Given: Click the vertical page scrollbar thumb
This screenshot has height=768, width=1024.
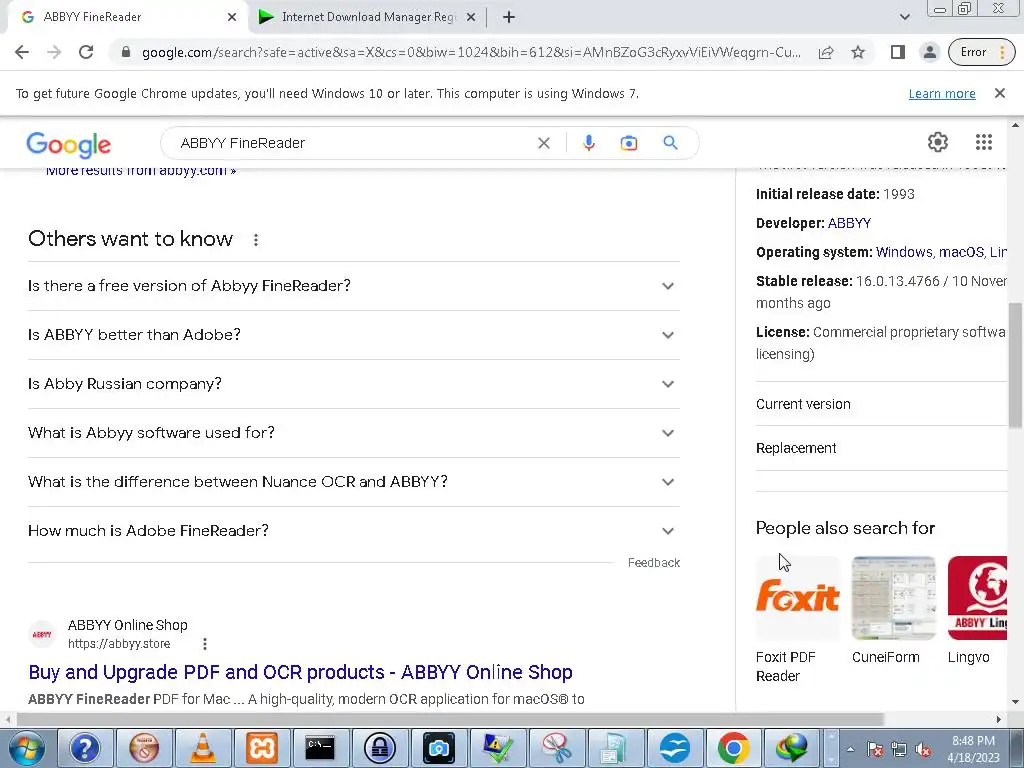Looking at the screenshot, I should click(1016, 364).
